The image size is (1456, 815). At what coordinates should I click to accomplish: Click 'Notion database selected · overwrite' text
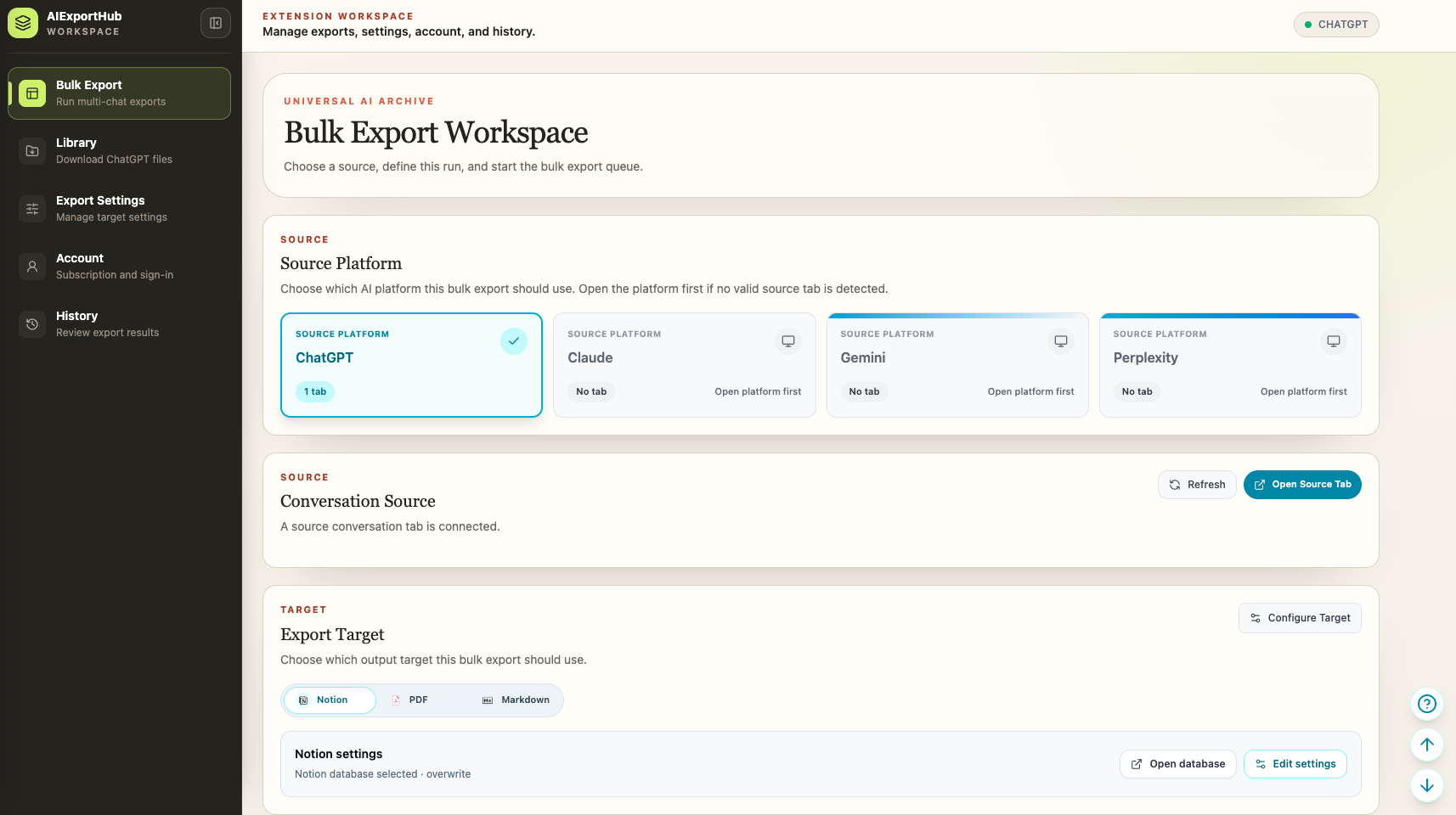[x=382, y=774]
